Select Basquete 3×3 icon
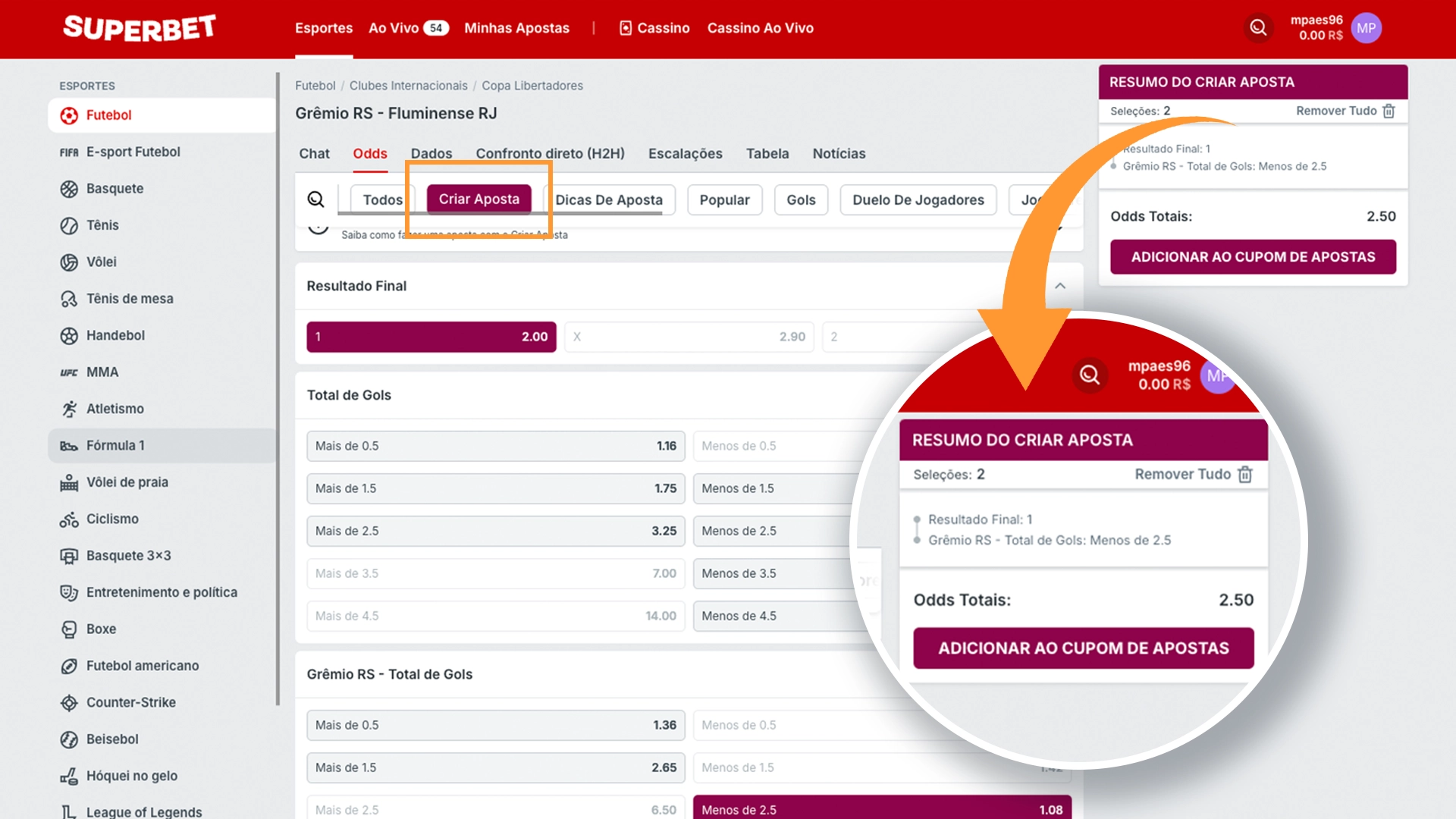 [x=69, y=556]
